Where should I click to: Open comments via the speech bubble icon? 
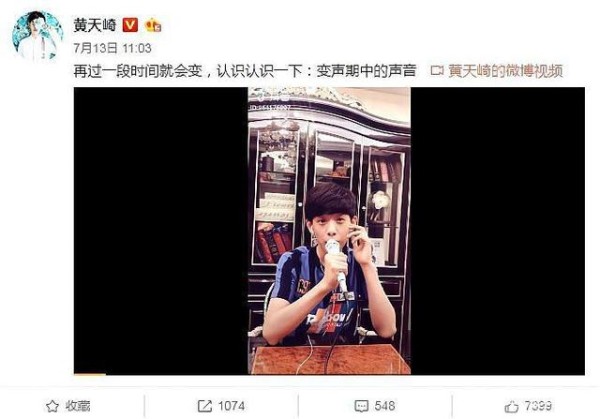tap(361, 406)
